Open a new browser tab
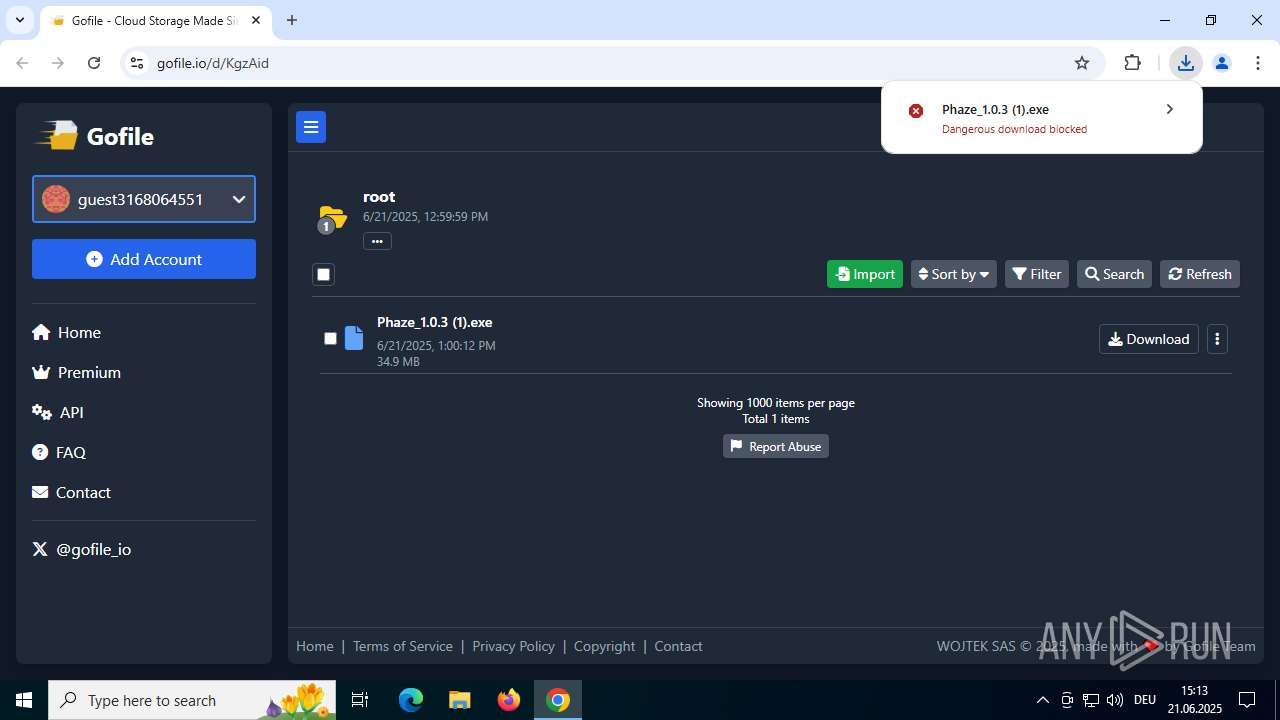 (292, 20)
